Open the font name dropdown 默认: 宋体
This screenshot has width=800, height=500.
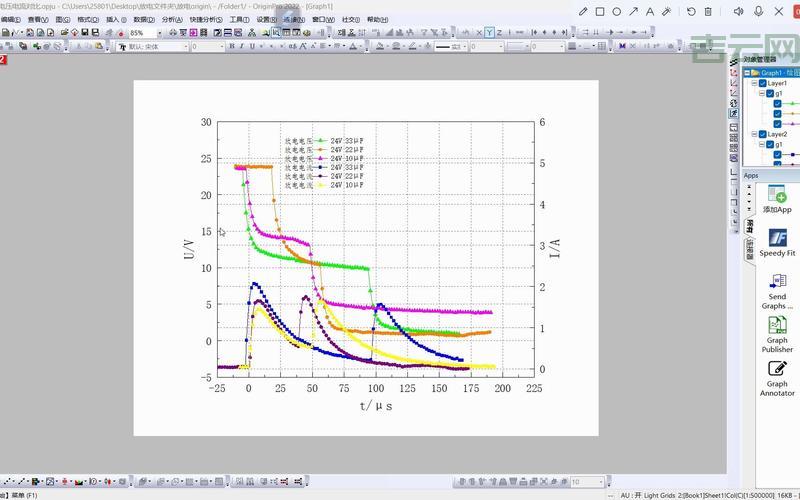pyautogui.click(x=186, y=46)
